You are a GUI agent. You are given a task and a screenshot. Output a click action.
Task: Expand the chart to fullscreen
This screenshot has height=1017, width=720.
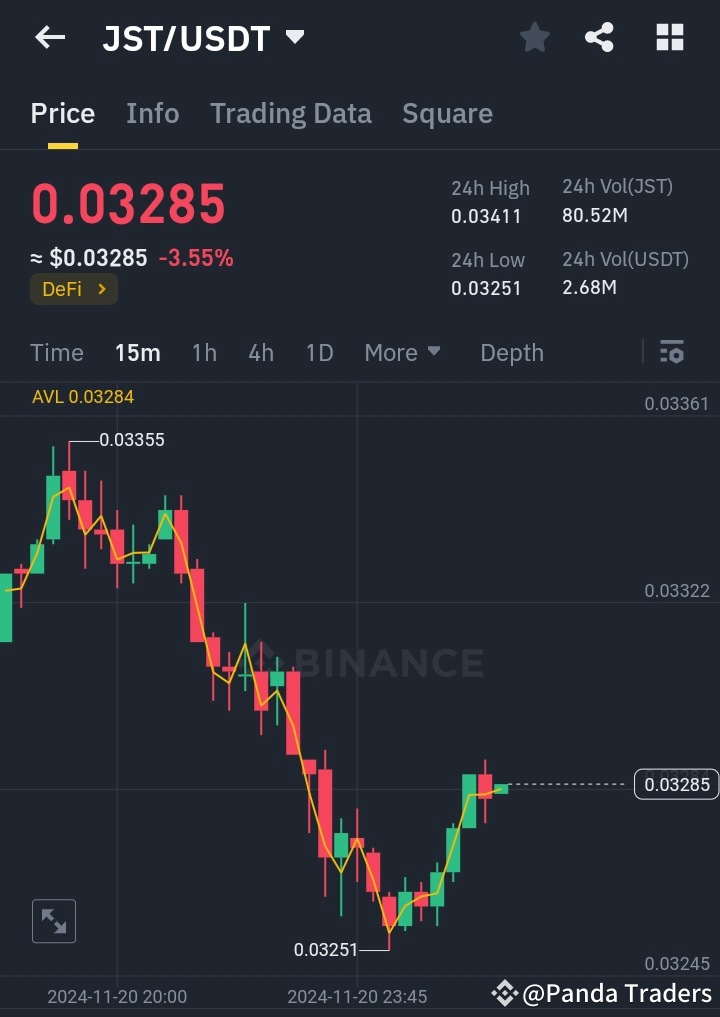(x=53, y=921)
